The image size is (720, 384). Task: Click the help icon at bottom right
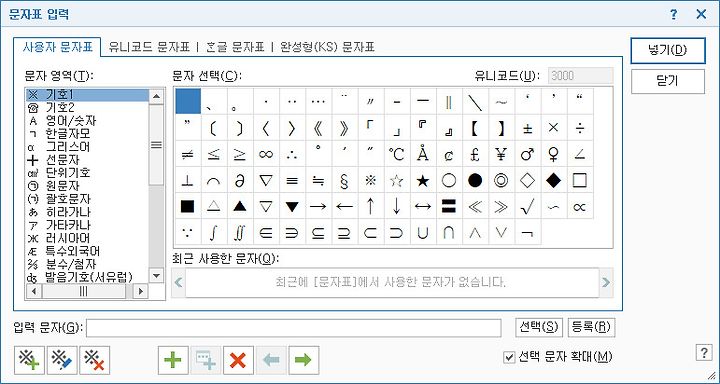(x=704, y=353)
